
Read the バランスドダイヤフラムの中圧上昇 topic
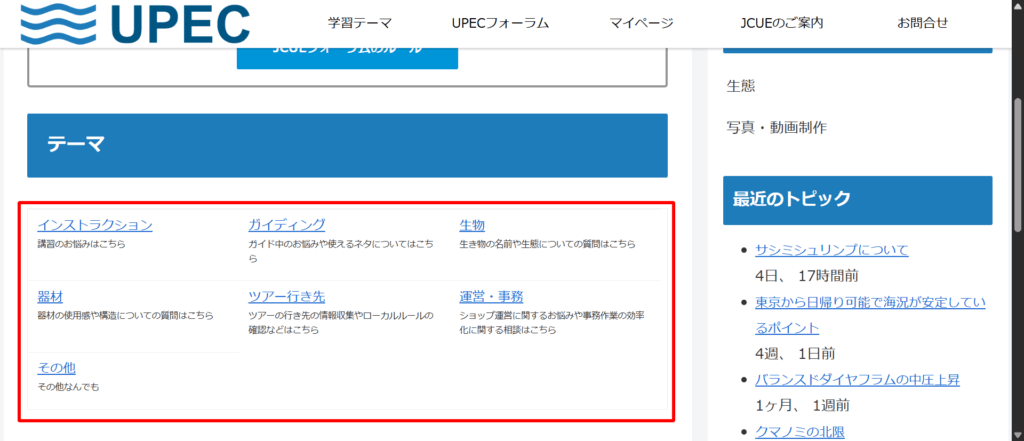pyautogui.click(x=858, y=380)
